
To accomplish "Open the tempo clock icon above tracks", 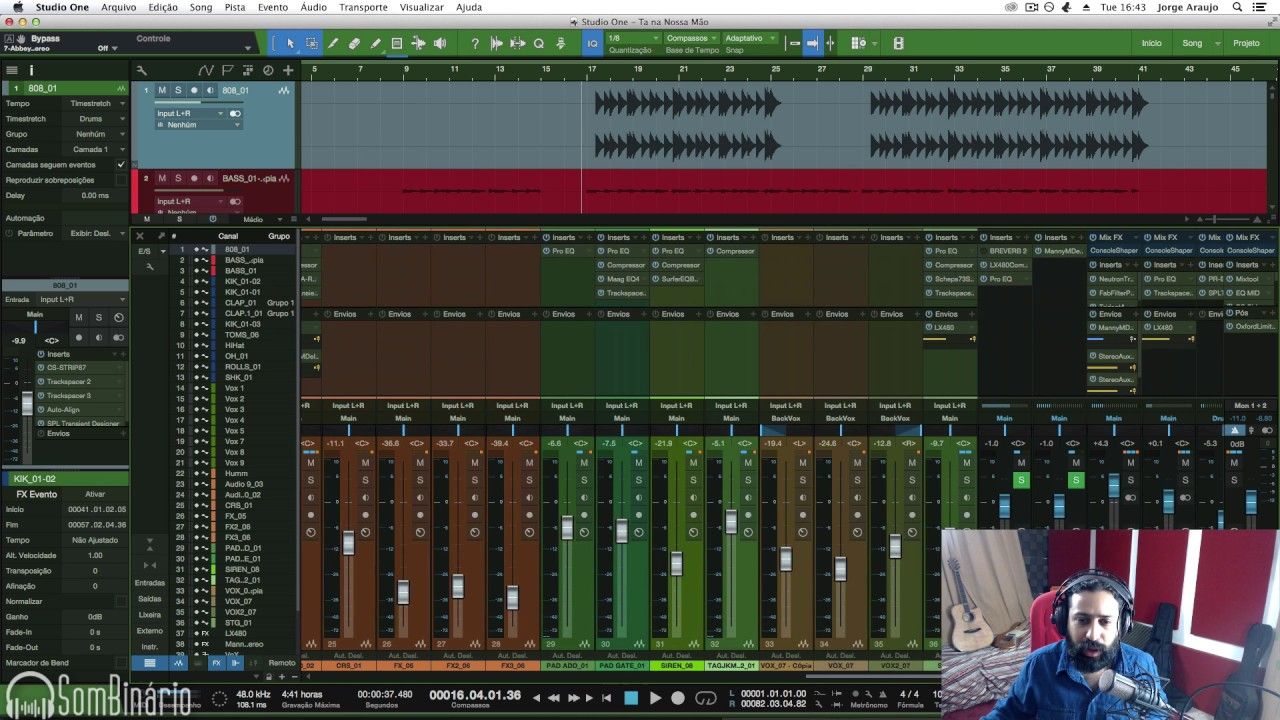I will point(268,70).
